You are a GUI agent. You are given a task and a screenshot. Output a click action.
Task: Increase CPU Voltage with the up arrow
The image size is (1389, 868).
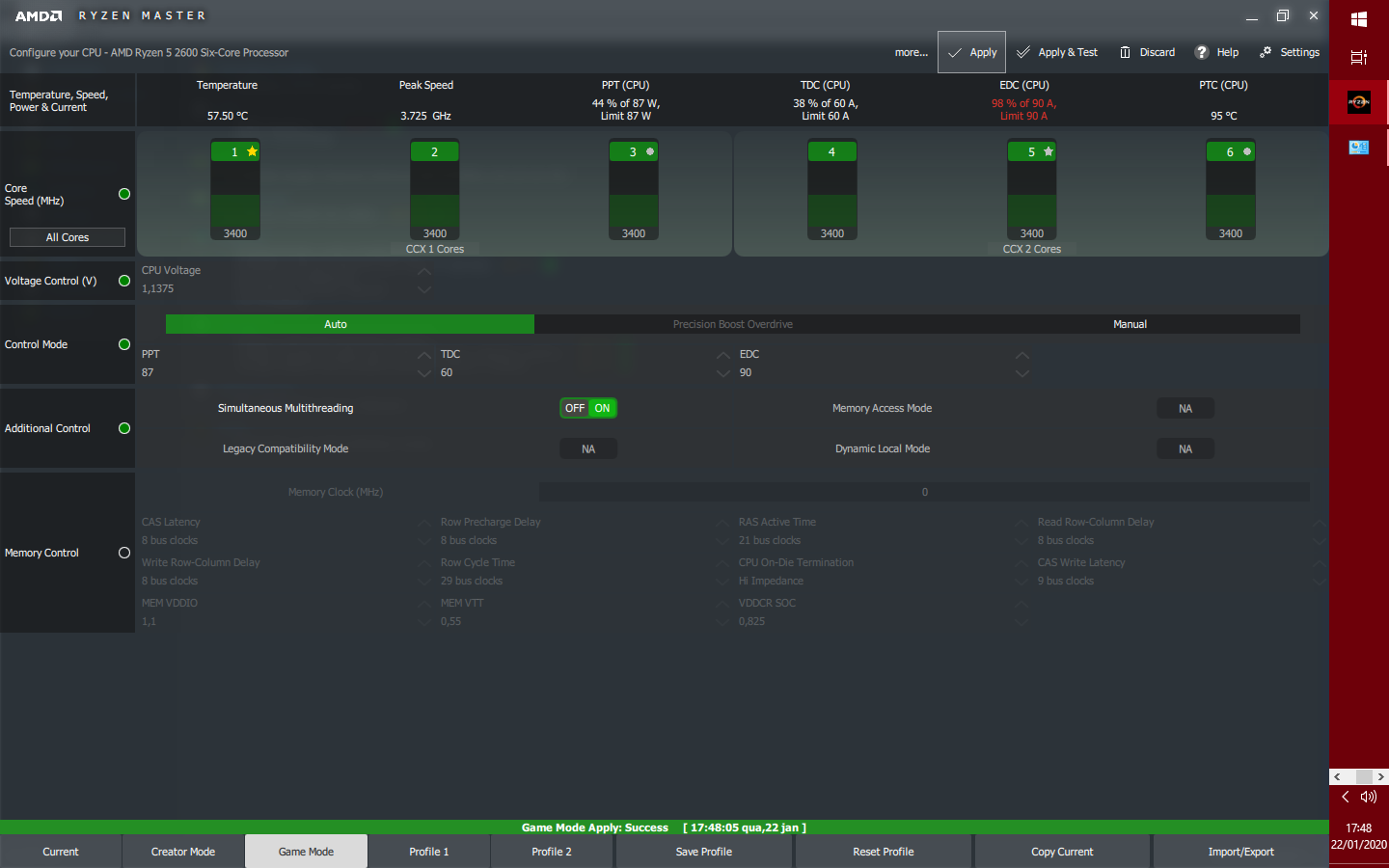point(424,271)
